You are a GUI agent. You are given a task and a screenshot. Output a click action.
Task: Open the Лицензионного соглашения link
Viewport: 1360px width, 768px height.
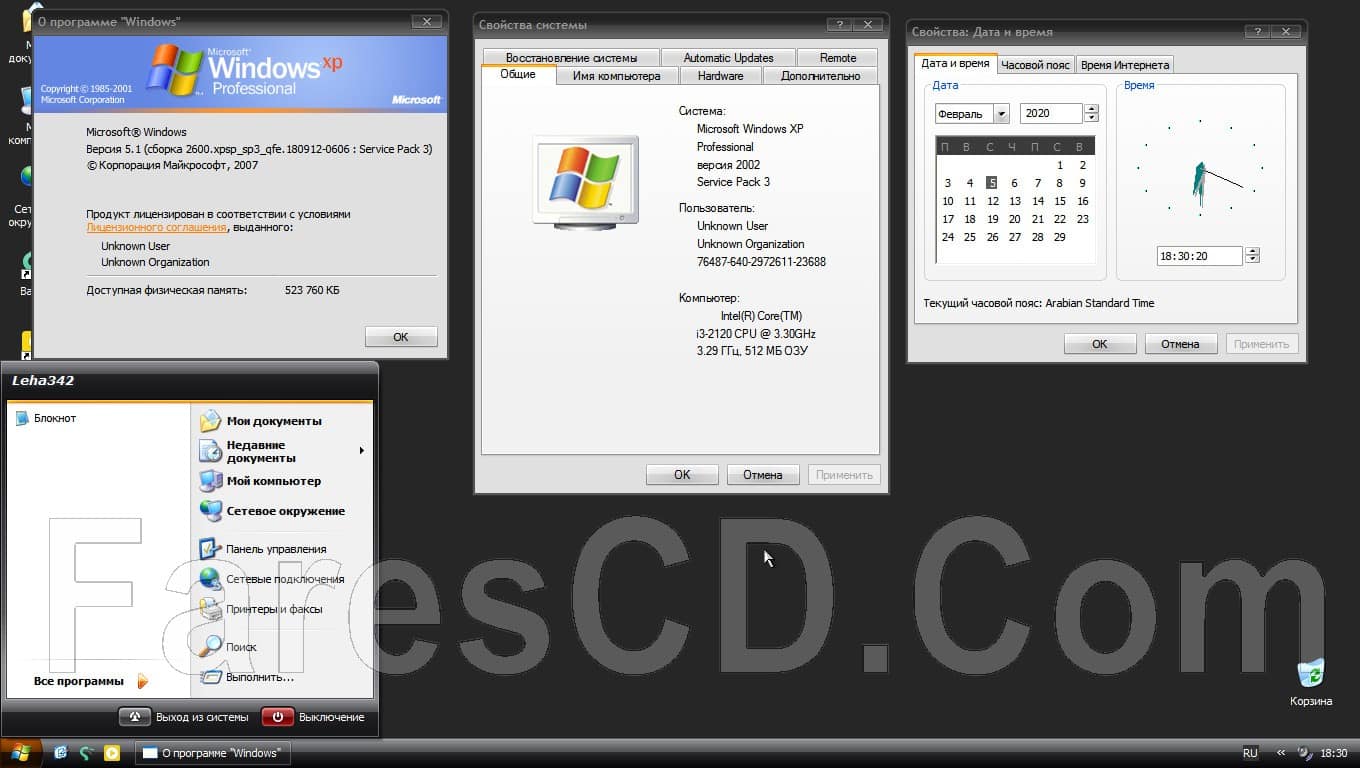point(155,228)
